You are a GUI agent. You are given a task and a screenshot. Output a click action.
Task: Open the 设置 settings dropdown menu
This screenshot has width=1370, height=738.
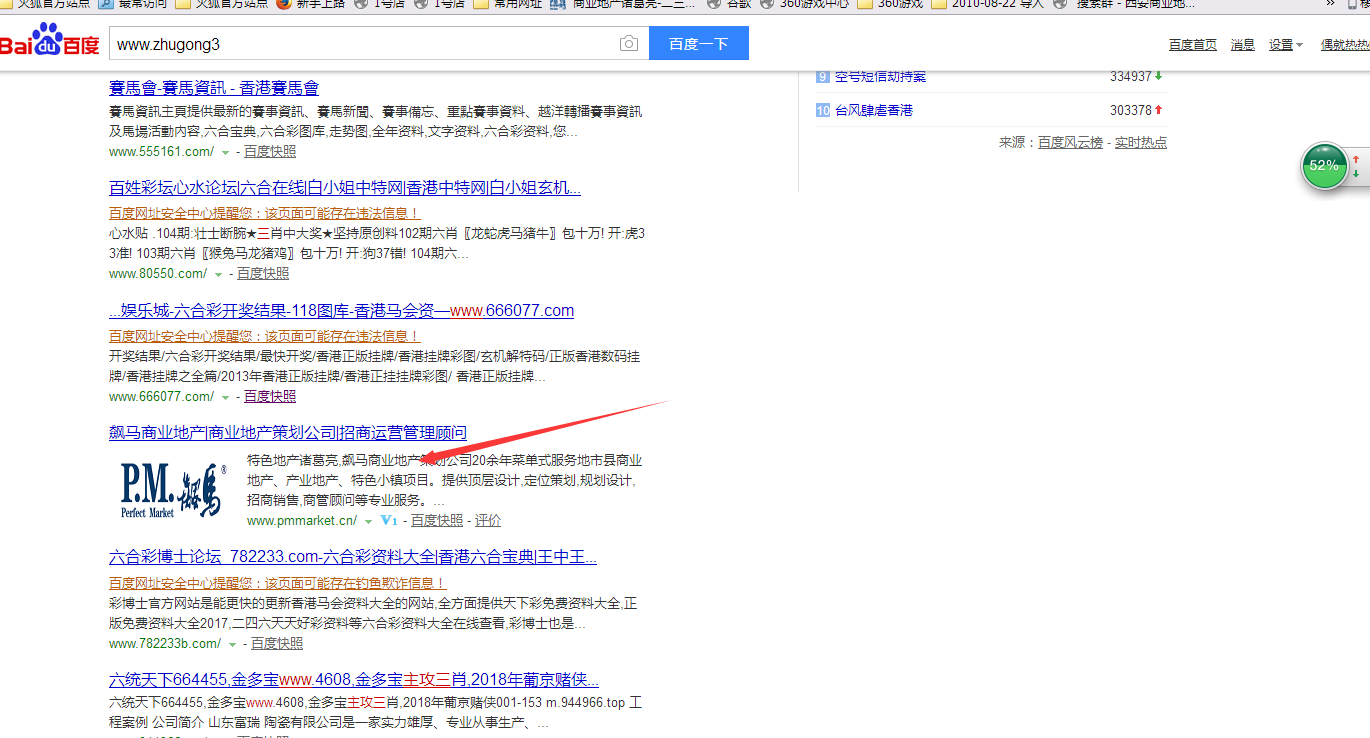click(1285, 45)
